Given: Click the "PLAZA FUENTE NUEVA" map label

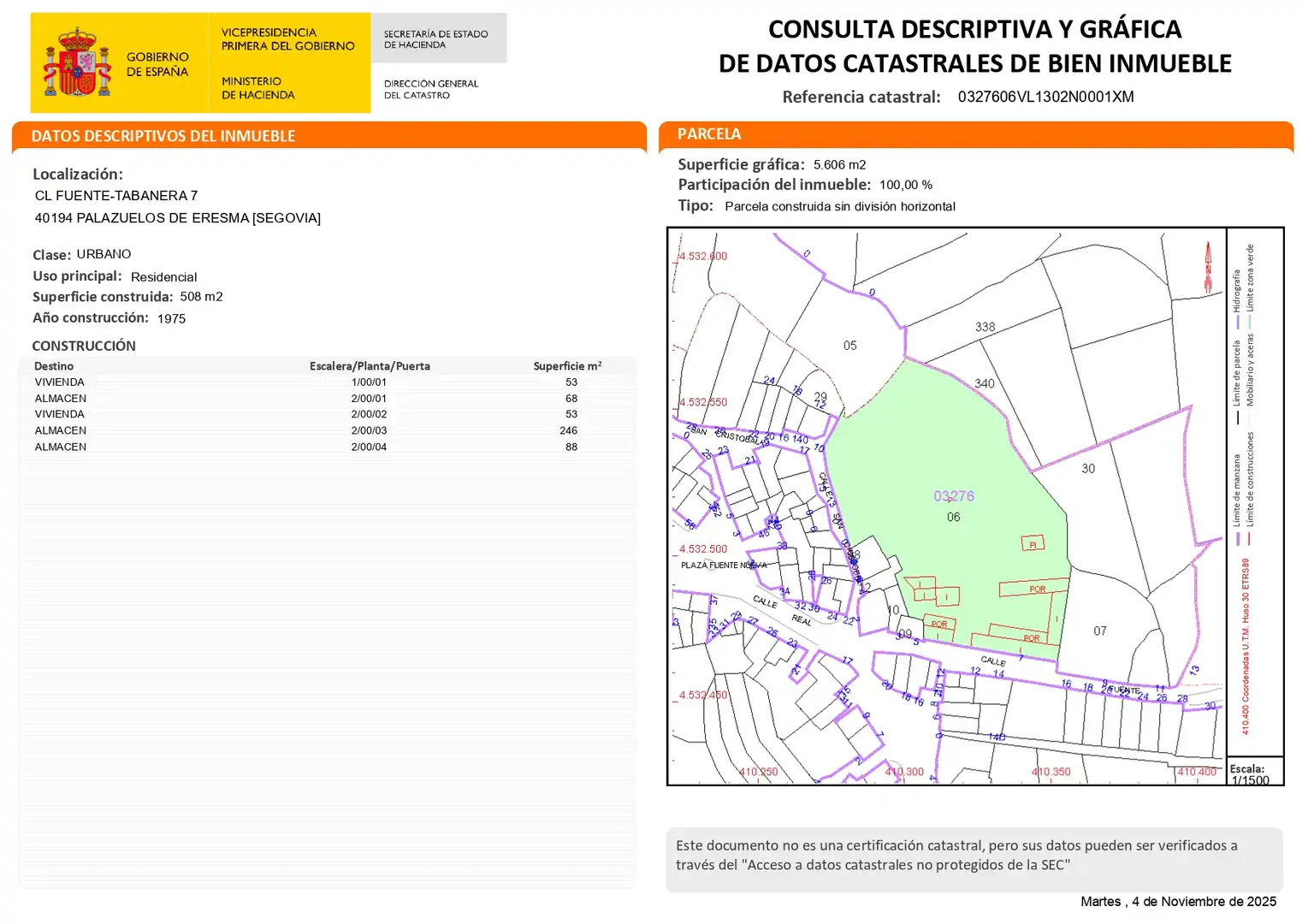Looking at the screenshot, I should [724, 566].
